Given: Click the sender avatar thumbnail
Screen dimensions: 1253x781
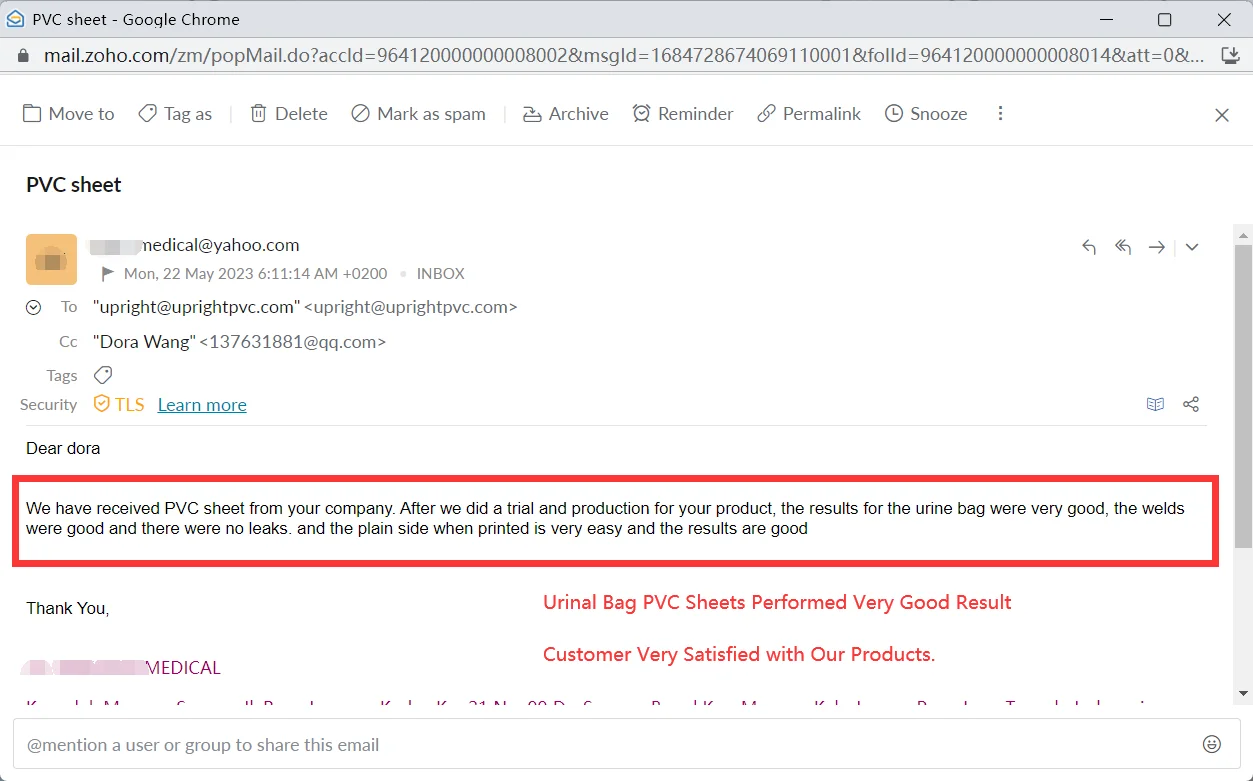Looking at the screenshot, I should click(x=51, y=259).
